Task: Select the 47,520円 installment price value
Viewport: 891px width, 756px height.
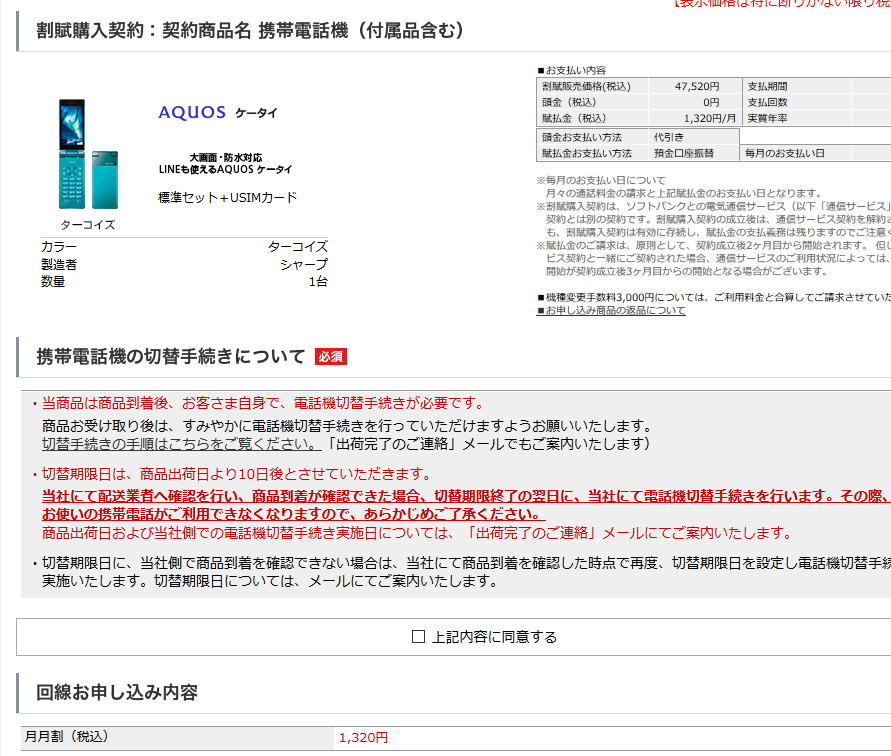Action: (697, 86)
